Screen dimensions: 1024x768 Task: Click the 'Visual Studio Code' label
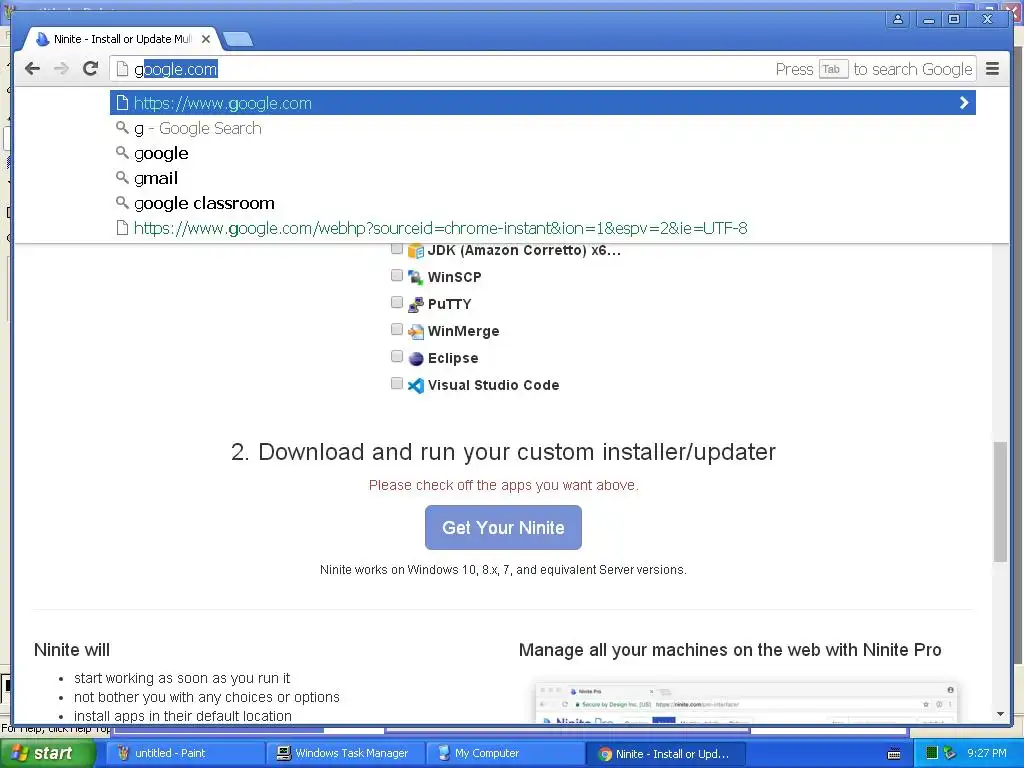(494, 385)
